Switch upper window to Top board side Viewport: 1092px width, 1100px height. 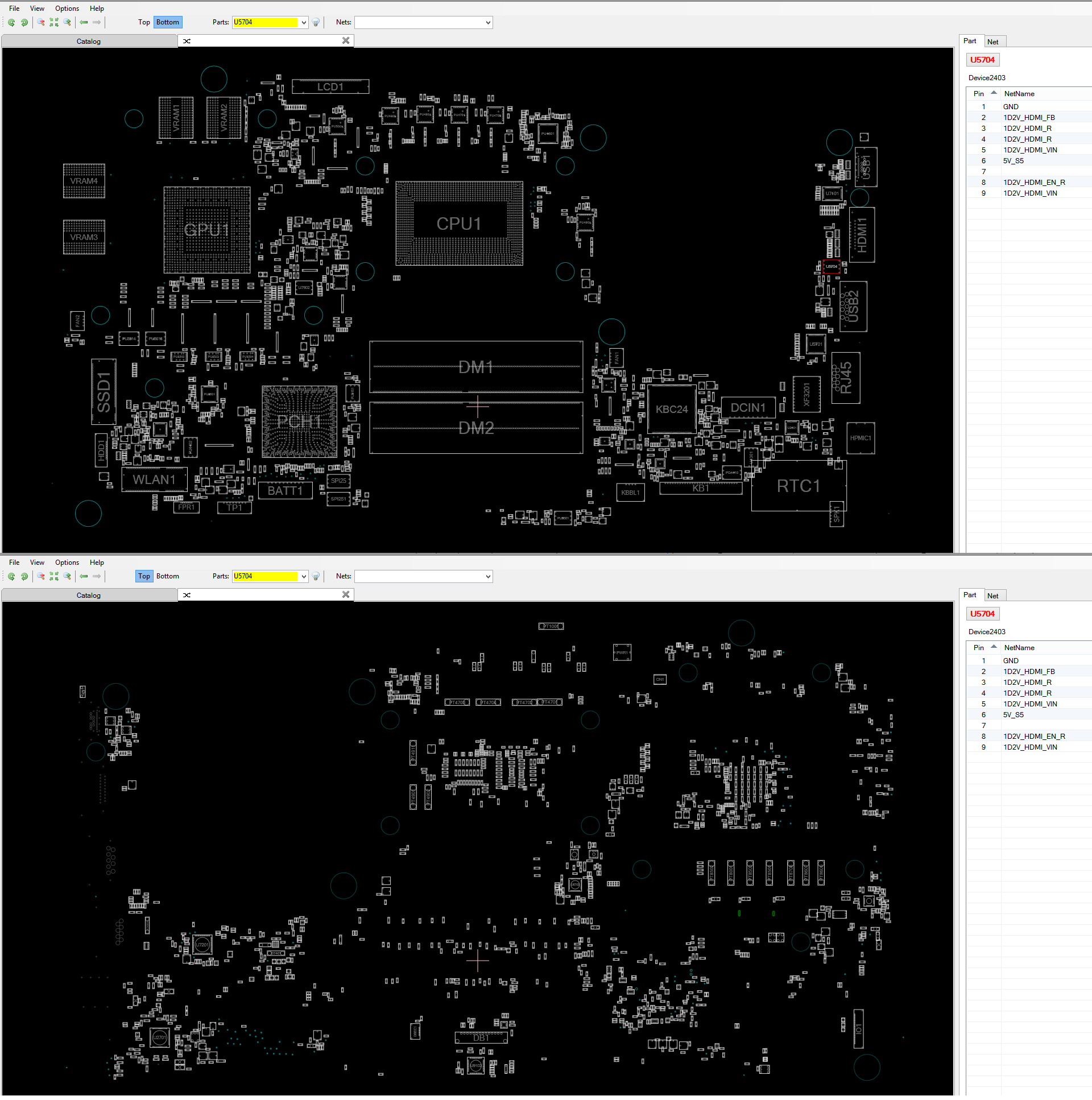[x=144, y=22]
